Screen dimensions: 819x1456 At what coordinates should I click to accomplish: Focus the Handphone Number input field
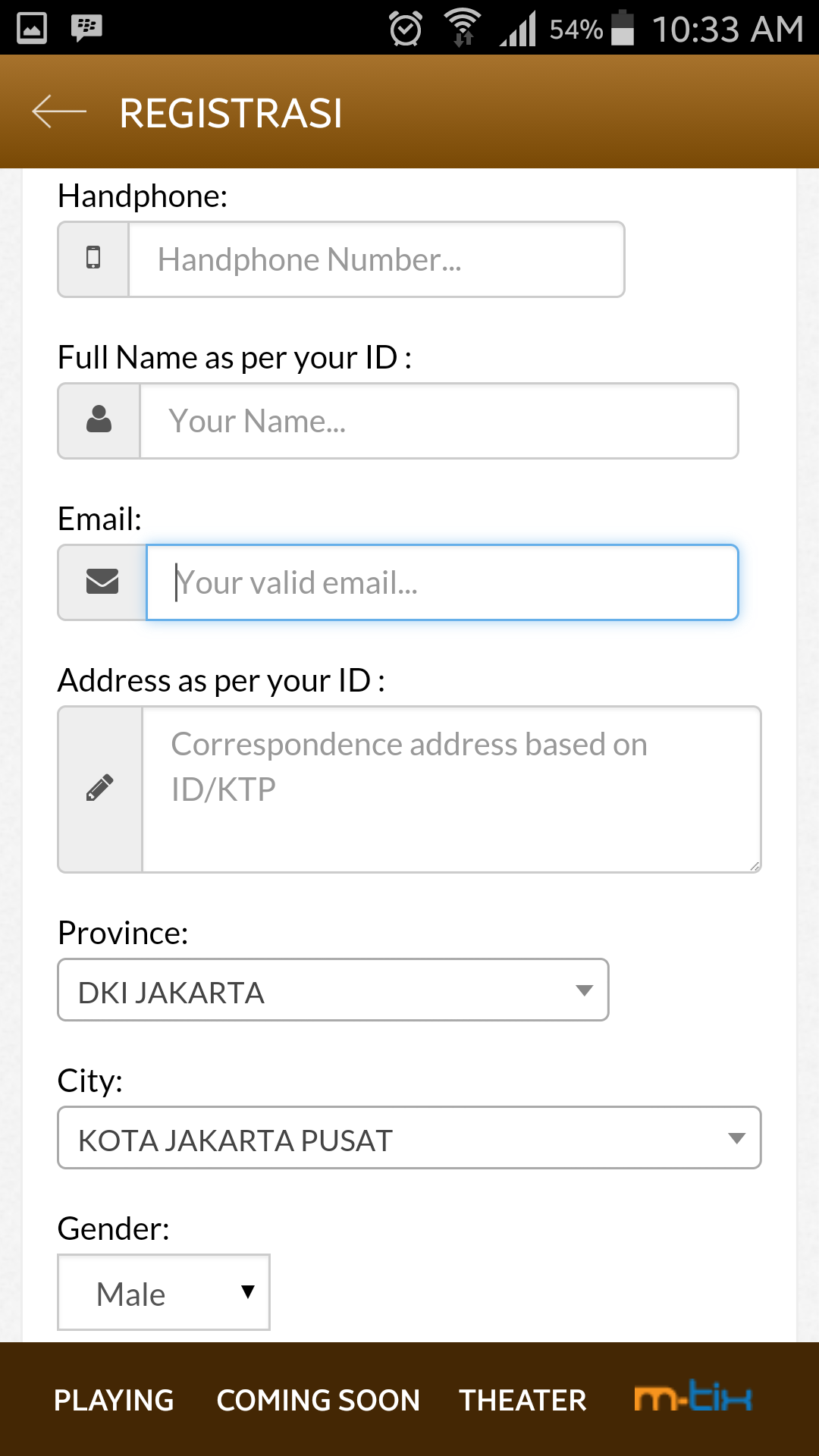(x=376, y=259)
